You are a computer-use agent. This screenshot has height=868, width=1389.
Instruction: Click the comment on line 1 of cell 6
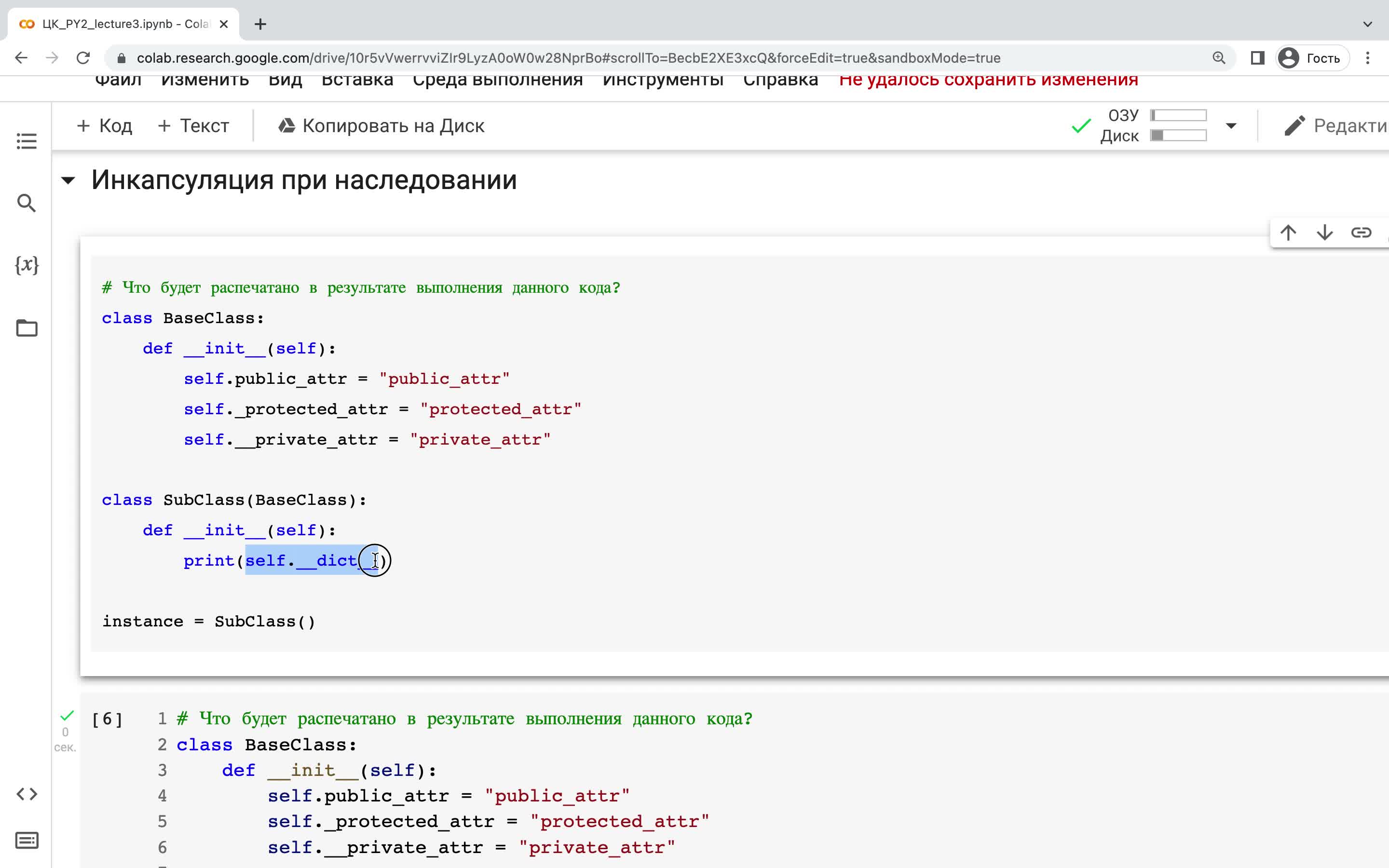(464, 719)
